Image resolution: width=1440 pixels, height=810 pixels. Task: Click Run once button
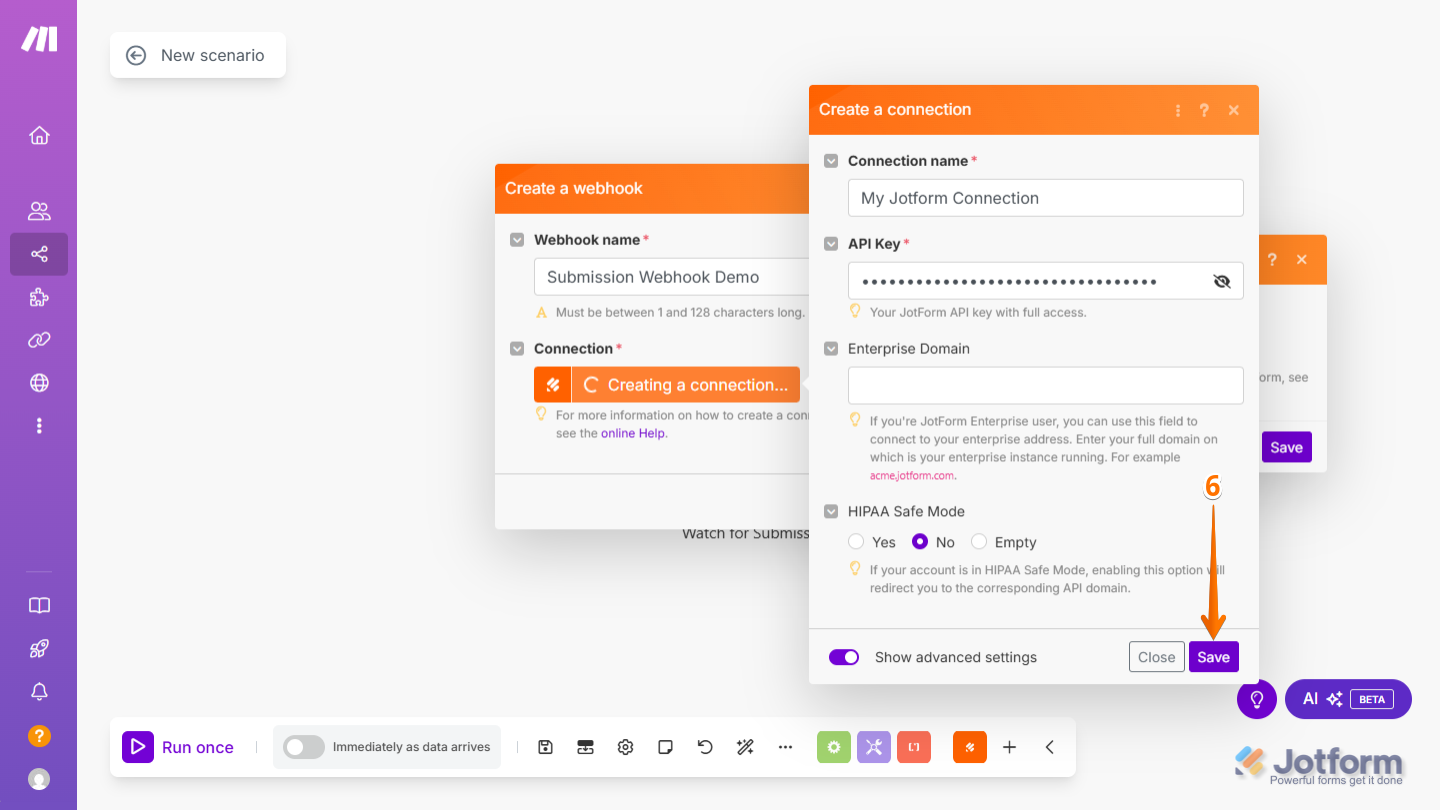[179, 747]
